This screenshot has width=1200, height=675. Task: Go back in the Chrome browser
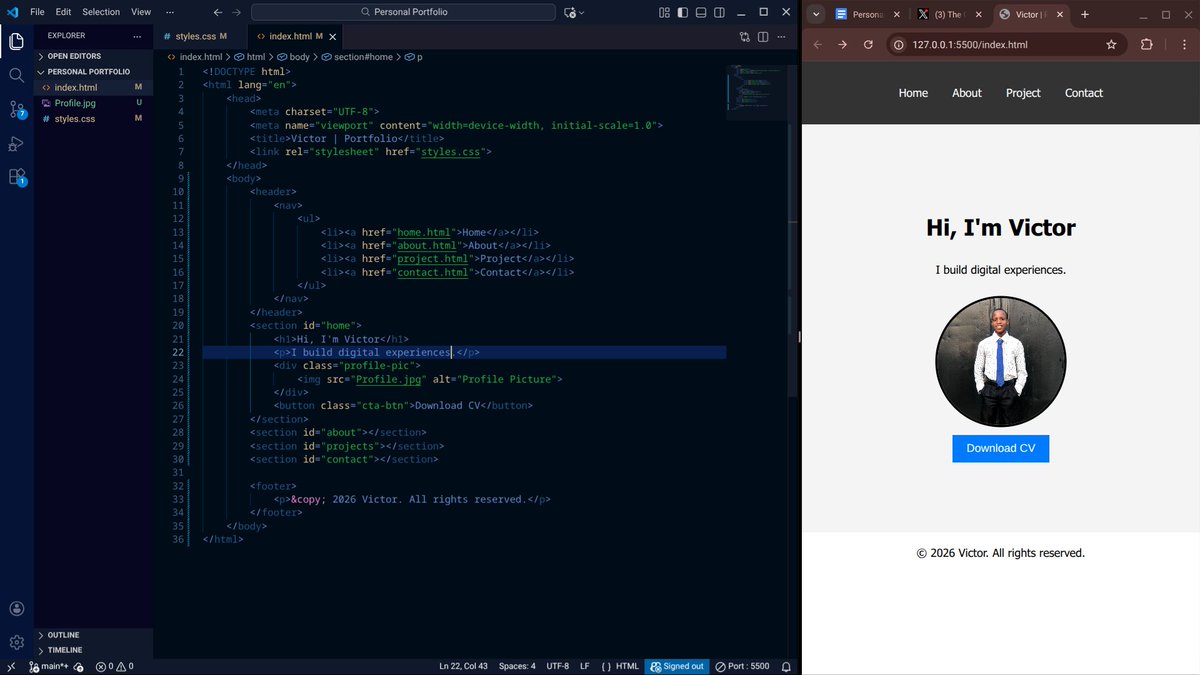tap(817, 44)
